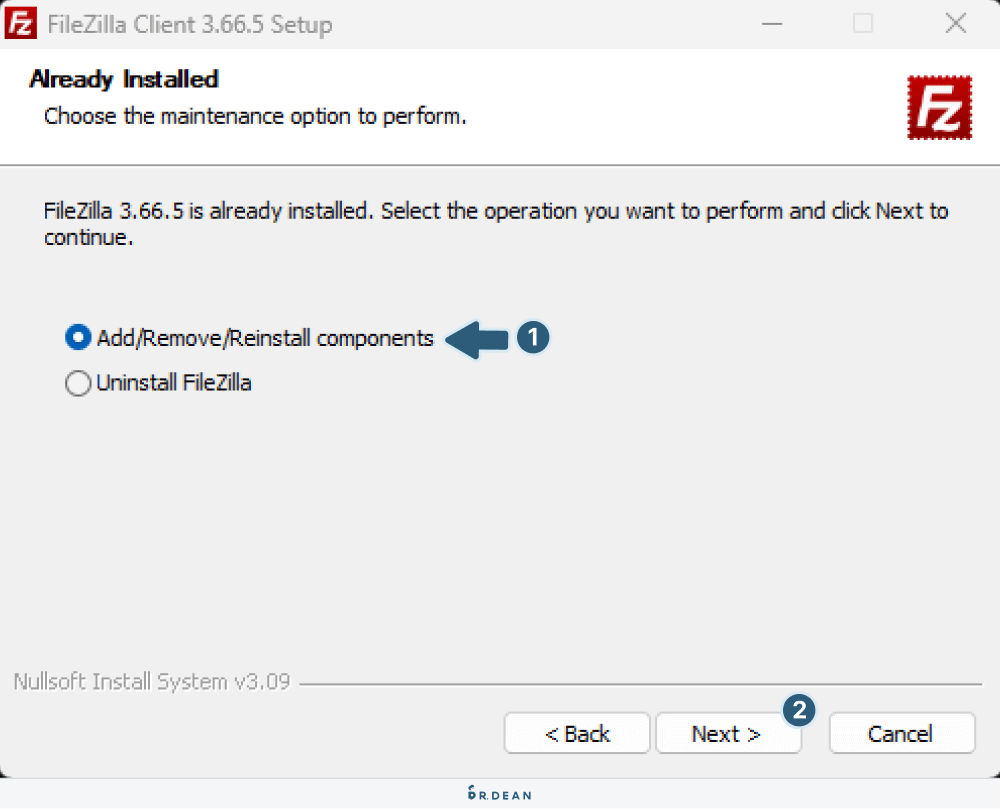
Task: Click the number 2 step badge
Action: click(798, 709)
